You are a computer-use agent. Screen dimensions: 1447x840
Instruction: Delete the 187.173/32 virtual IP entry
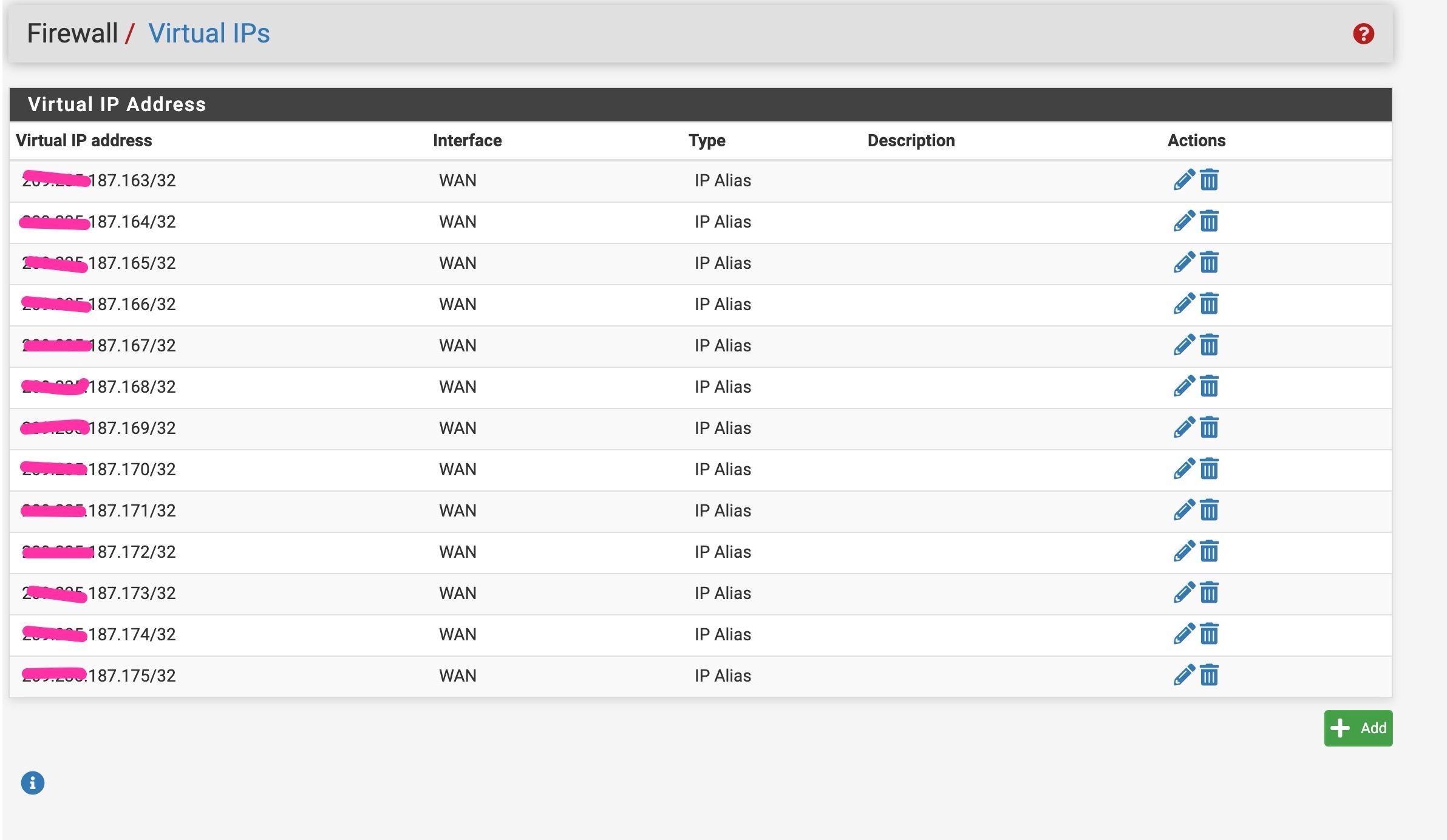pos(1209,593)
